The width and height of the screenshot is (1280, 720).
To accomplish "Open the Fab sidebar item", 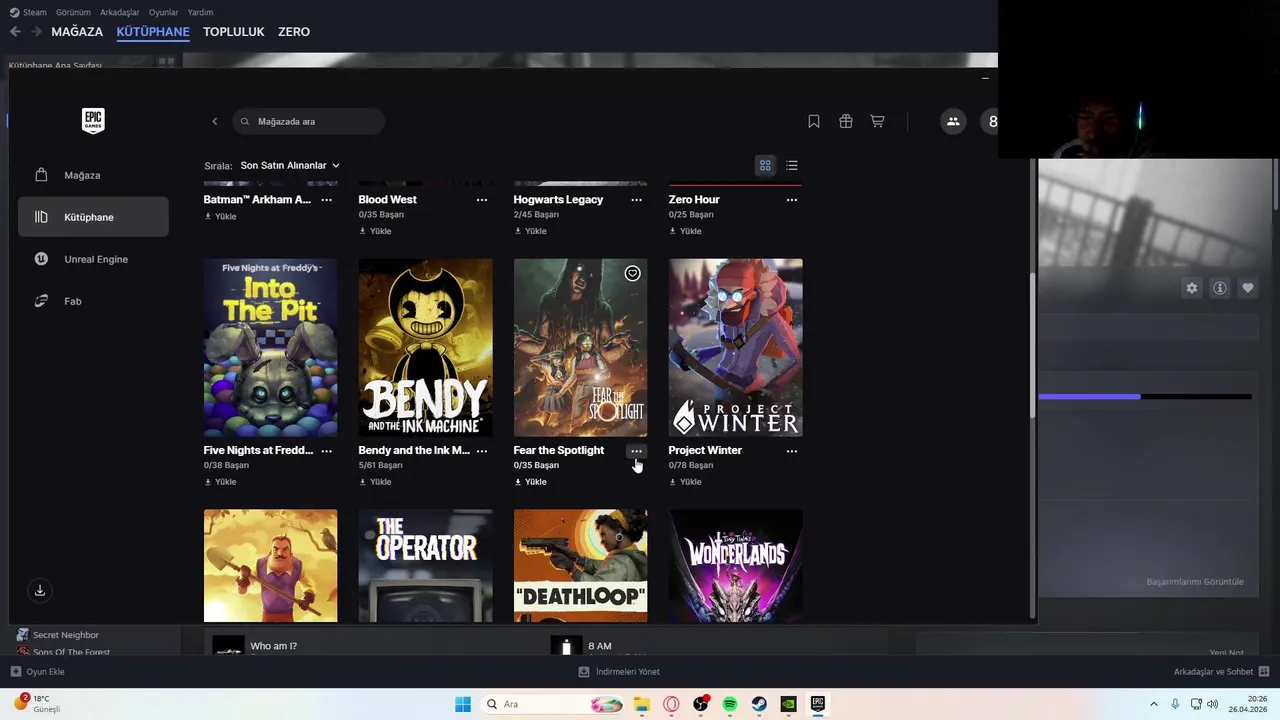I will [93, 301].
